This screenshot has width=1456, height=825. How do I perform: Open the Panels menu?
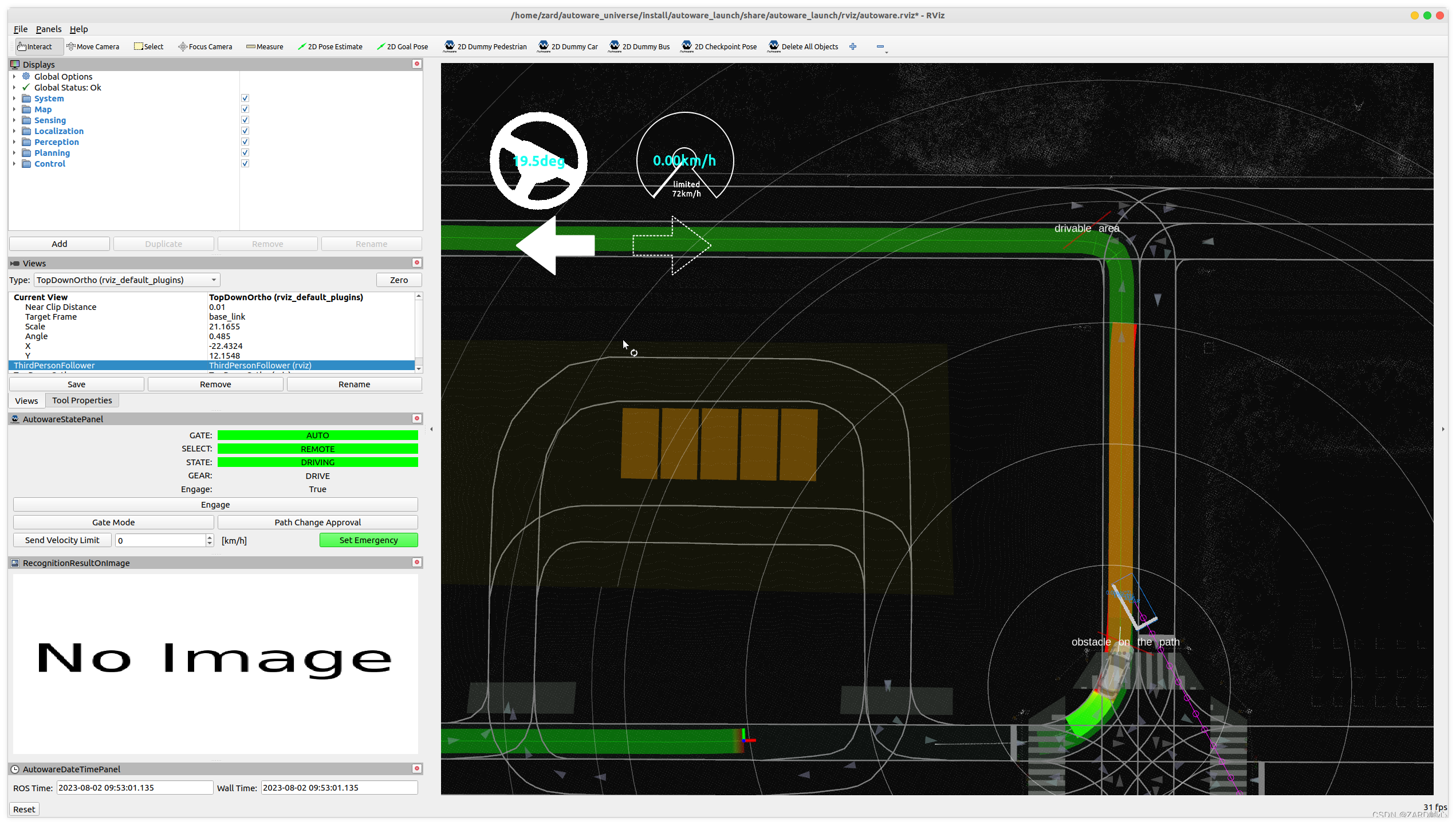(48, 29)
